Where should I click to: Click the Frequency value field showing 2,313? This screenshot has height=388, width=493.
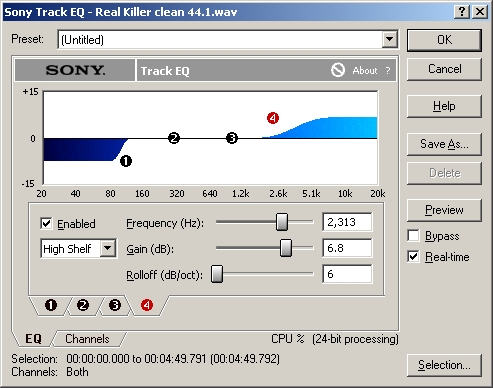[347, 222]
